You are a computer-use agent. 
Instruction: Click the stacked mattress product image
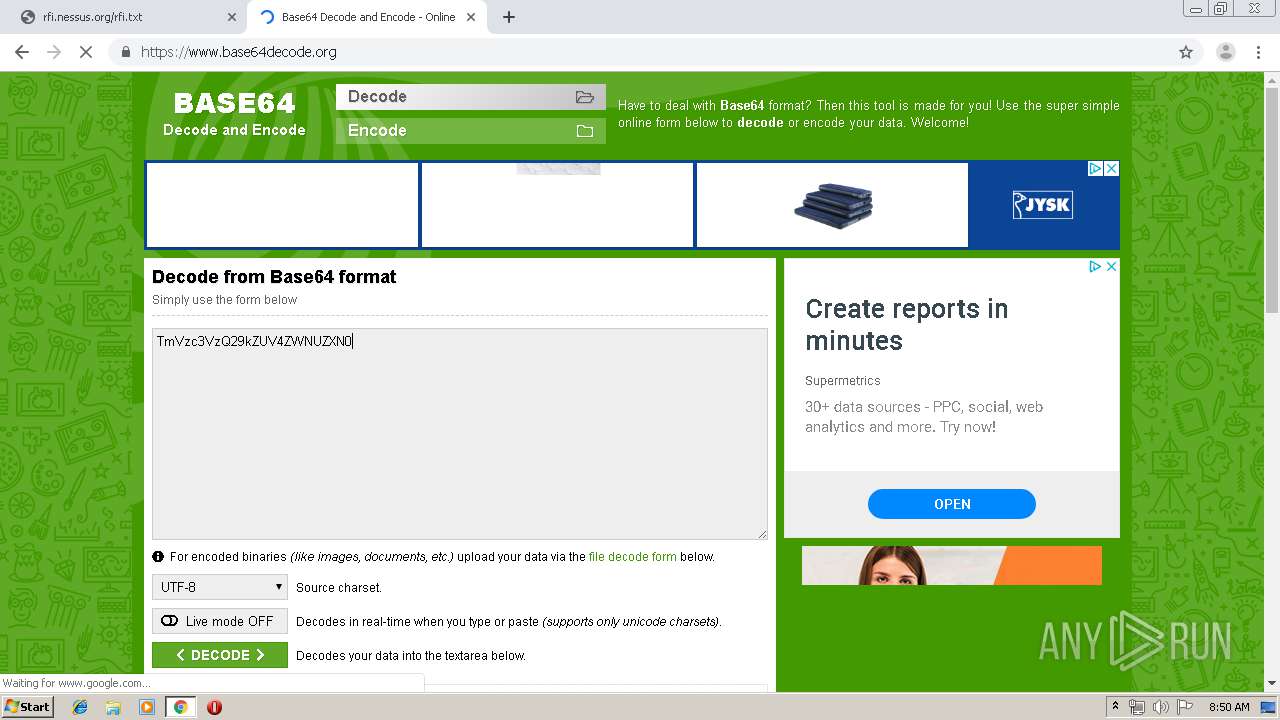[833, 204]
